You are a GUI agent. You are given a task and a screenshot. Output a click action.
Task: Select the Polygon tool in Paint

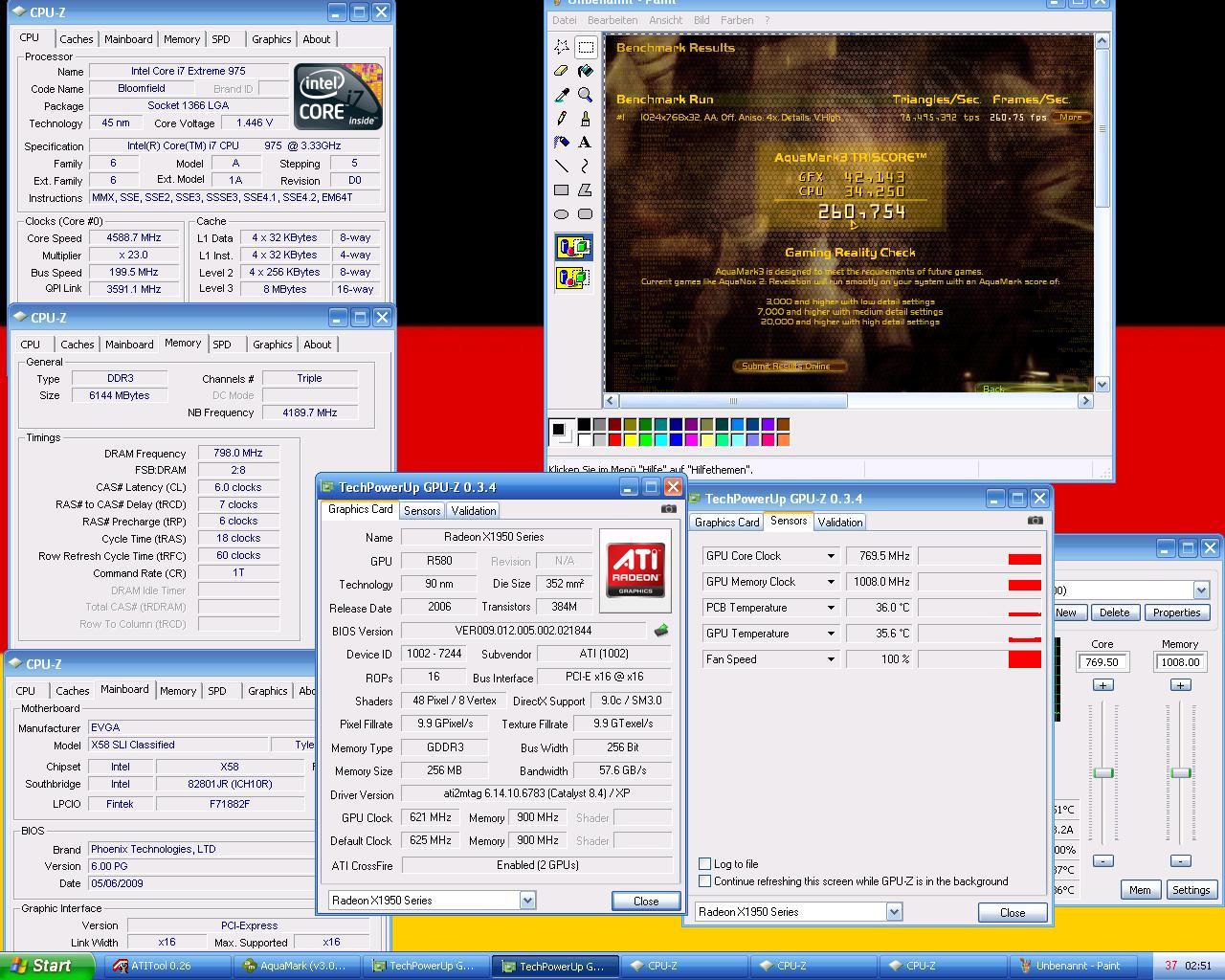point(586,190)
